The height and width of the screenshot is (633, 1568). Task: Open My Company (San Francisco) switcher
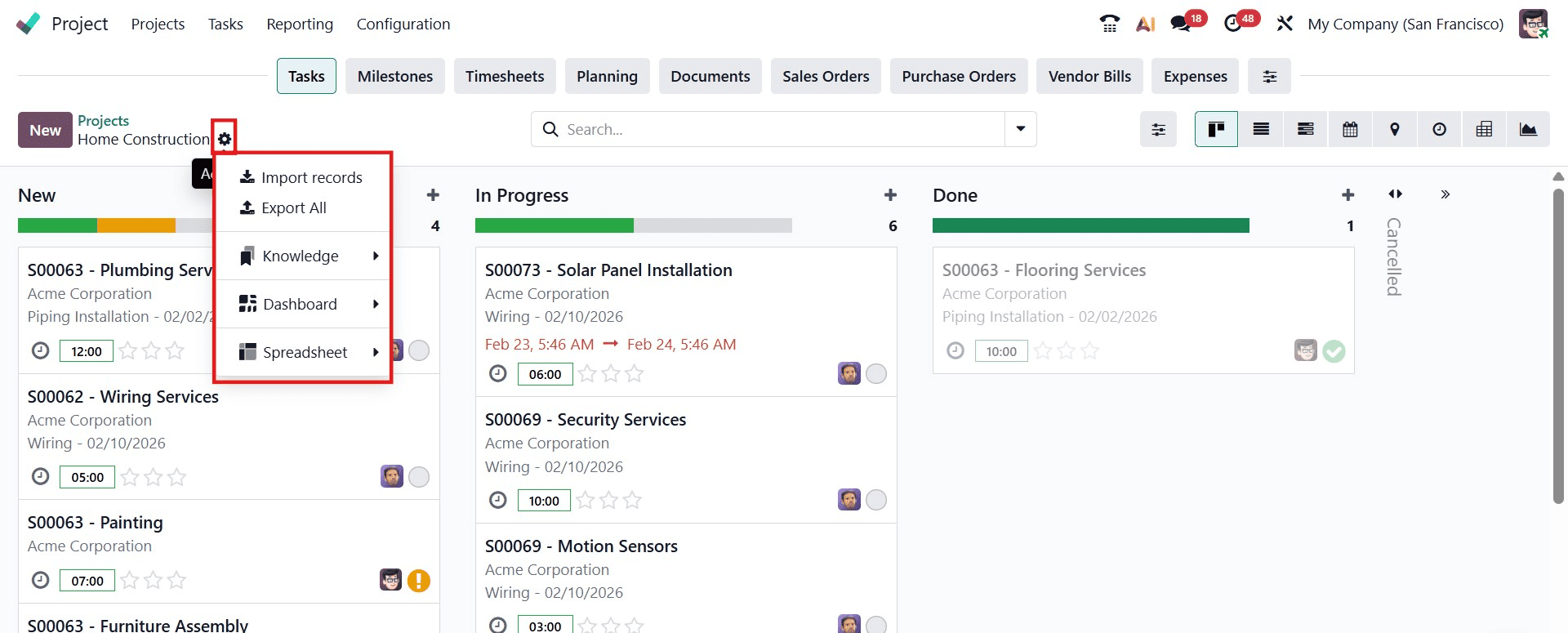point(1405,24)
